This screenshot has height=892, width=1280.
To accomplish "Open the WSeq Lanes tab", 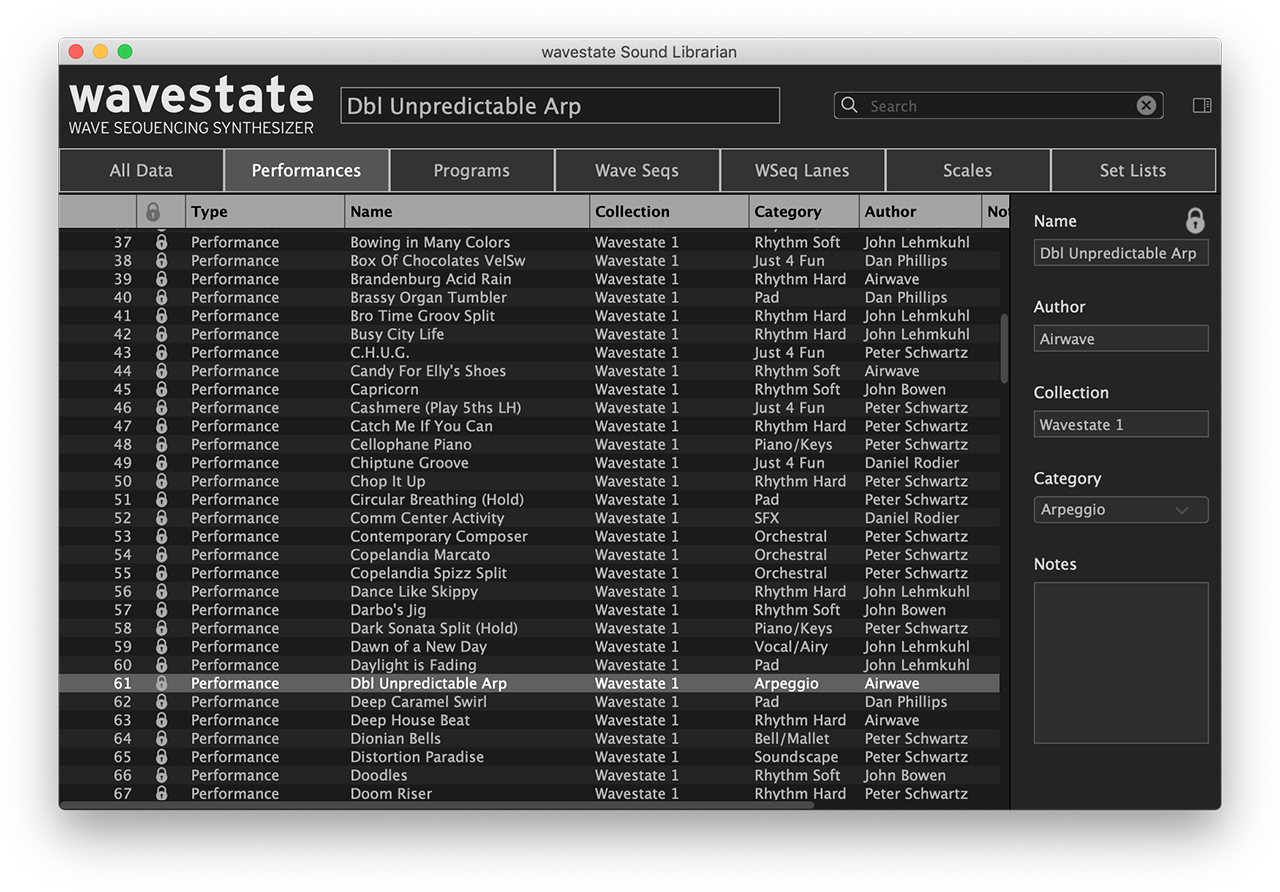I will 802,170.
